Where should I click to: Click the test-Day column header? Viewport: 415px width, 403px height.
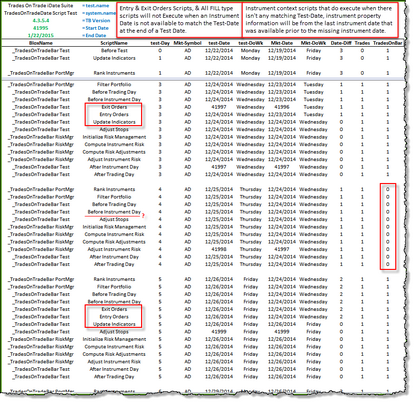(x=160, y=43)
